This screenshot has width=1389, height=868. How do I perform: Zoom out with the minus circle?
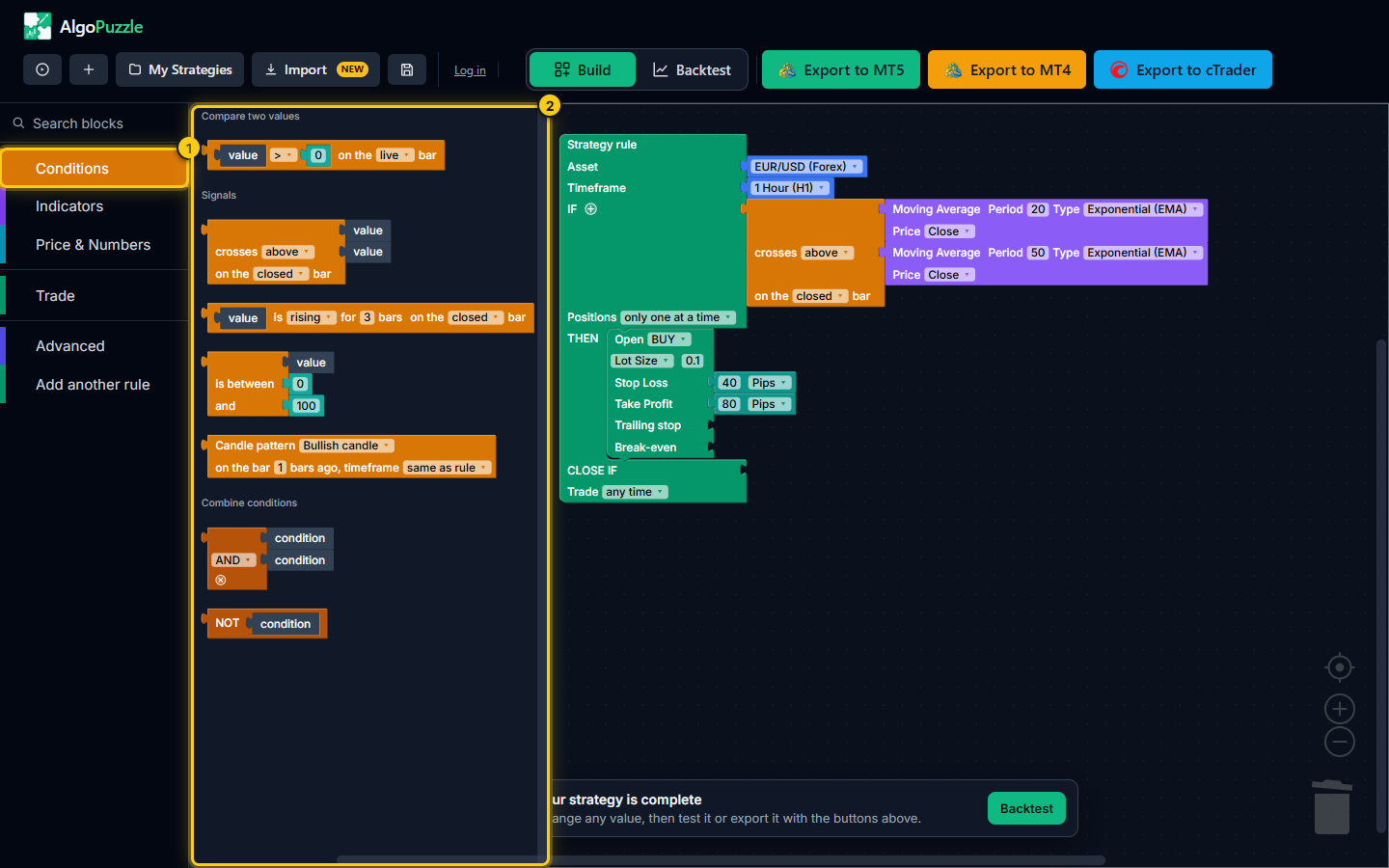1339,742
